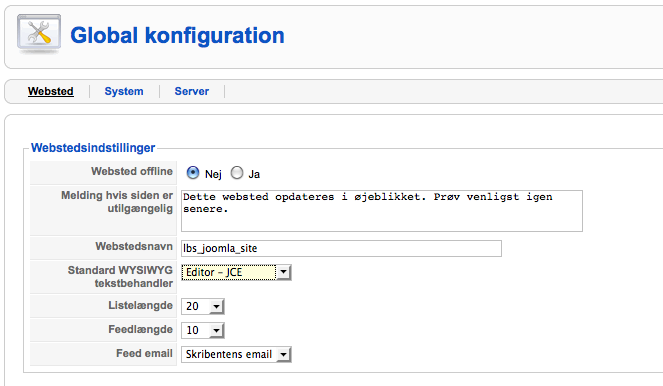The image size is (663, 386).
Task: Click the Melding hvis siden er utilgængelig label
Action: pyautogui.click(x=117, y=202)
